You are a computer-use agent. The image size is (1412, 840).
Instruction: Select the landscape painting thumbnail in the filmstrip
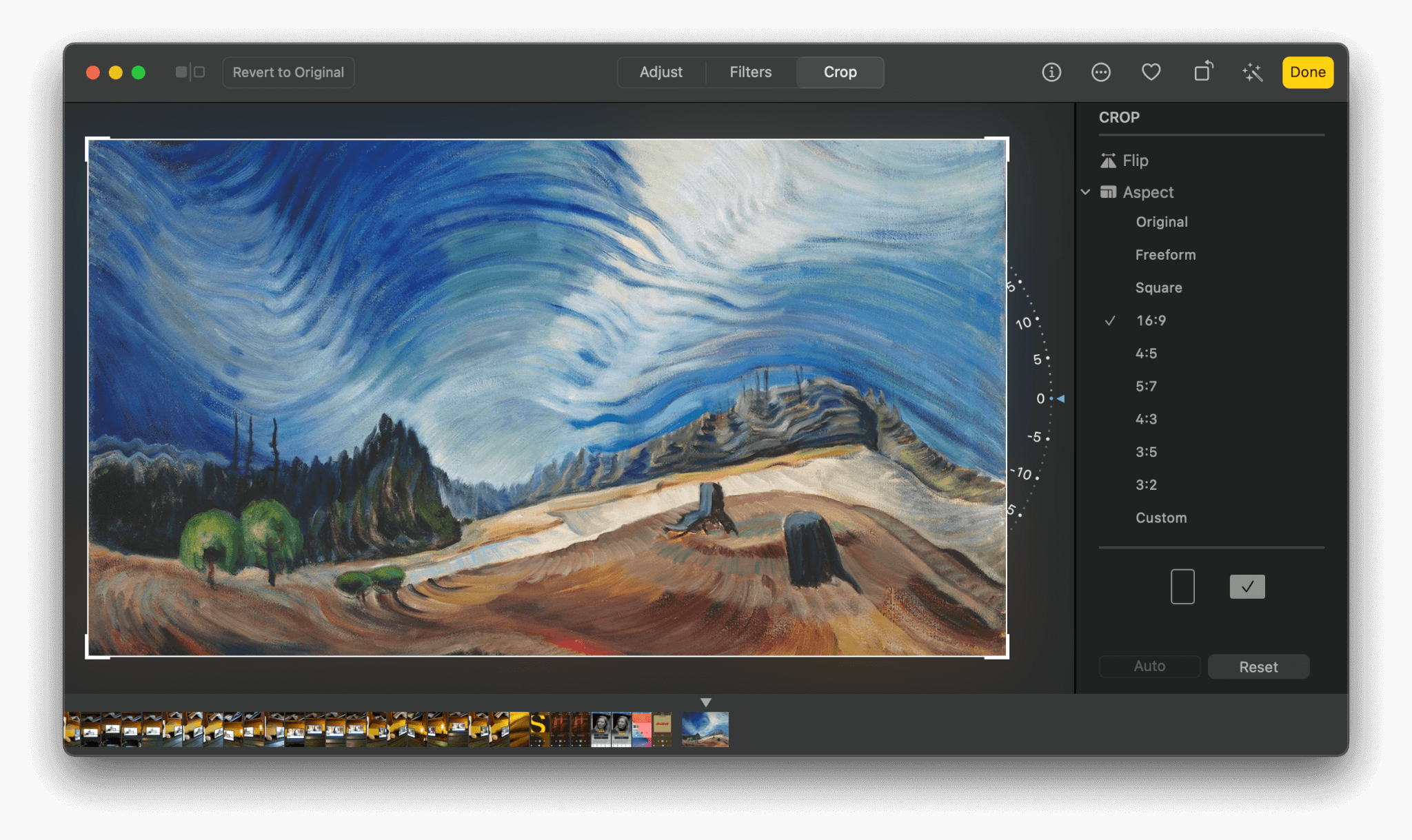705,728
